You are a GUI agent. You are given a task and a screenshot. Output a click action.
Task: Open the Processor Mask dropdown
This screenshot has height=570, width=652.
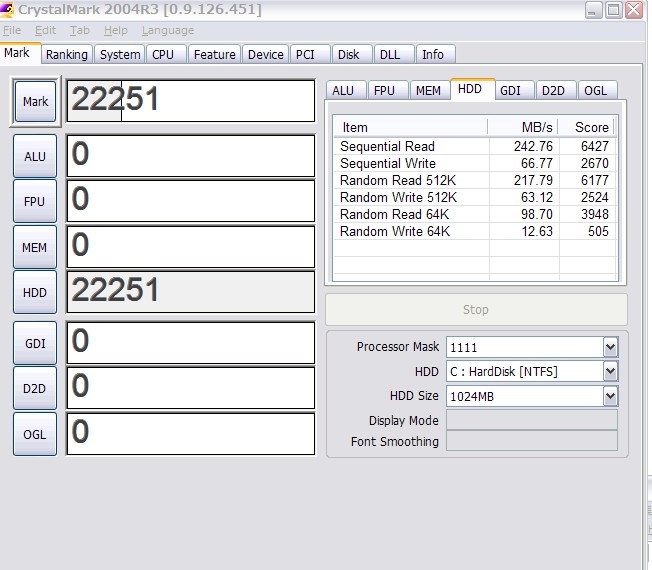click(x=610, y=347)
